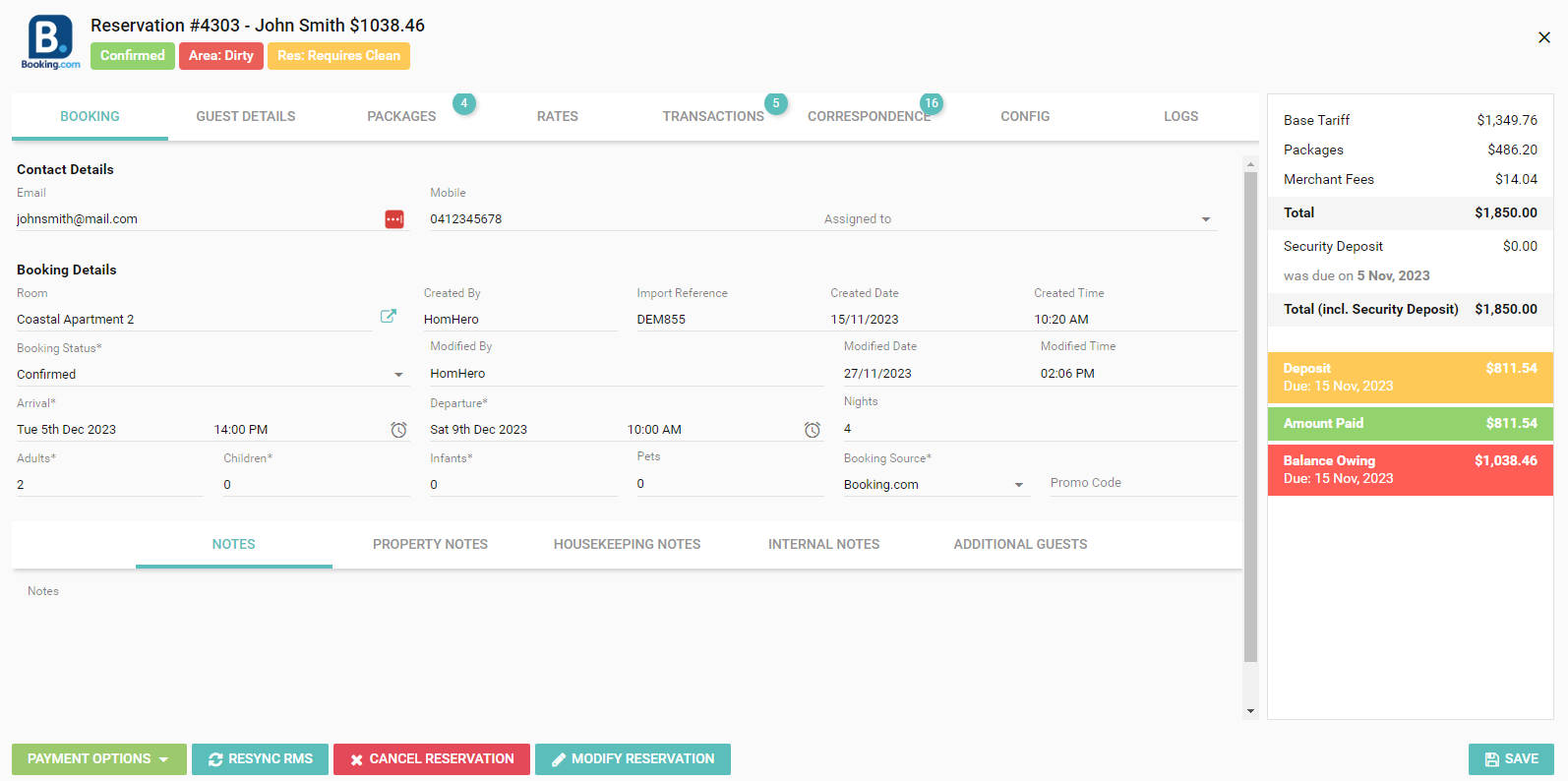The width and height of the screenshot is (1568, 781).
Task: Click Cancel Reservation button
Action: coord(432,759)
